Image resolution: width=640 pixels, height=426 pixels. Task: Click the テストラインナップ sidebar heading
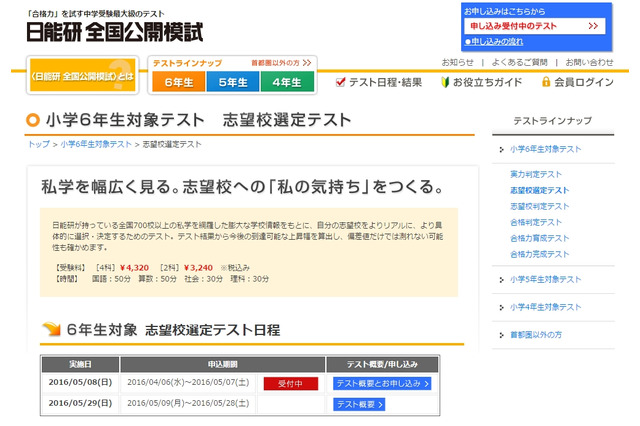pyautogui.click(x=552, y=121)
